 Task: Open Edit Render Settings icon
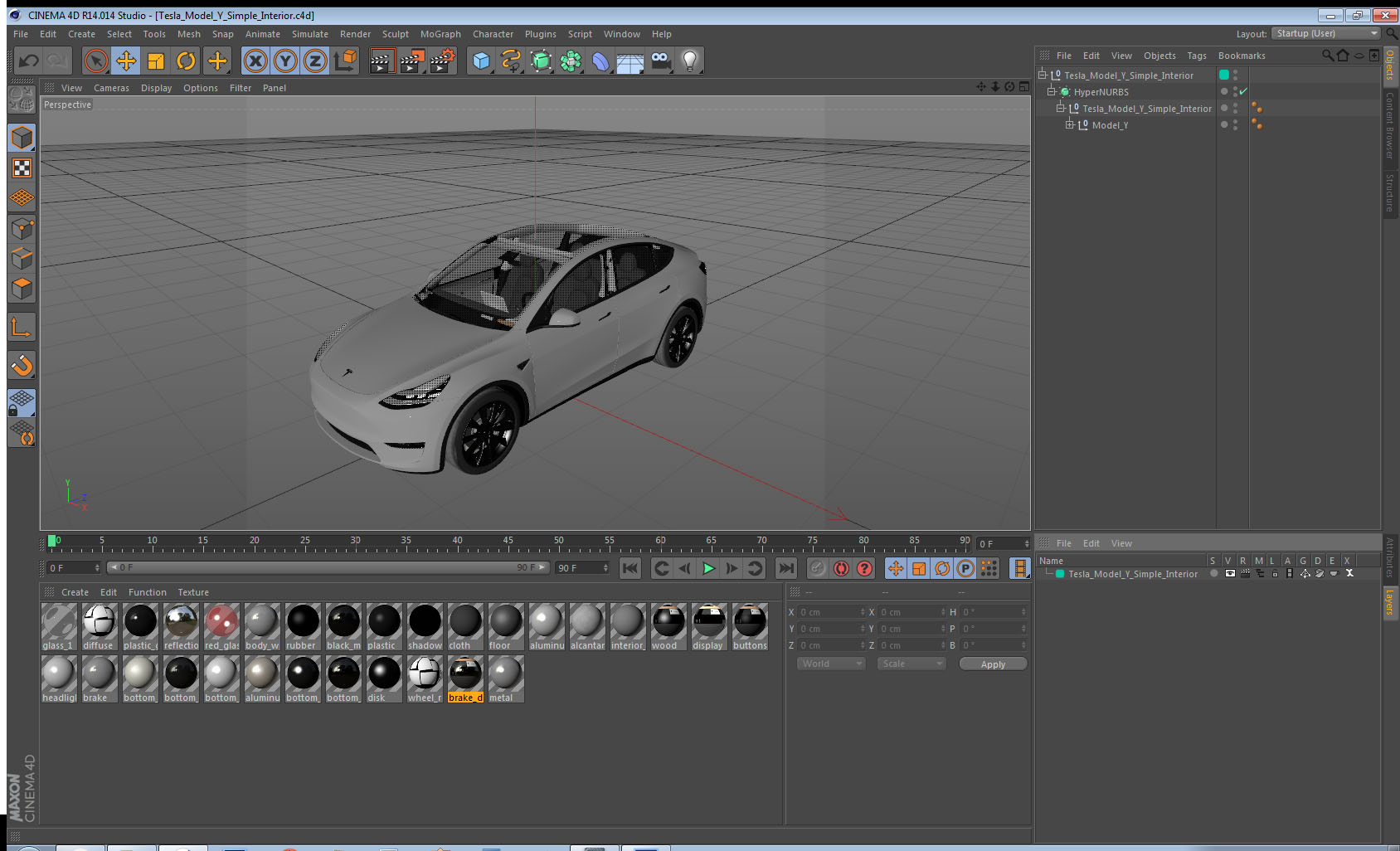pyautogui.click(x=442, y=61)
